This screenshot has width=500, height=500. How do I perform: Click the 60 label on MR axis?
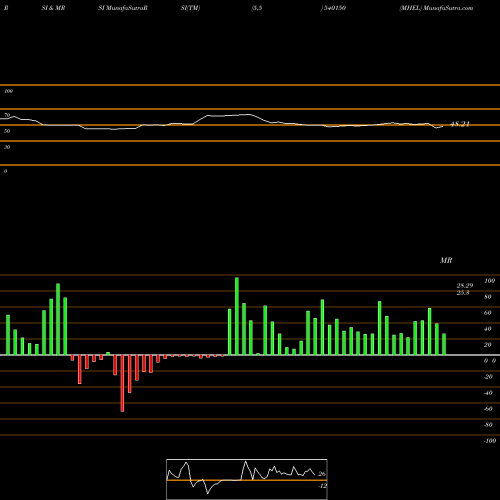[x=488, y=313]
